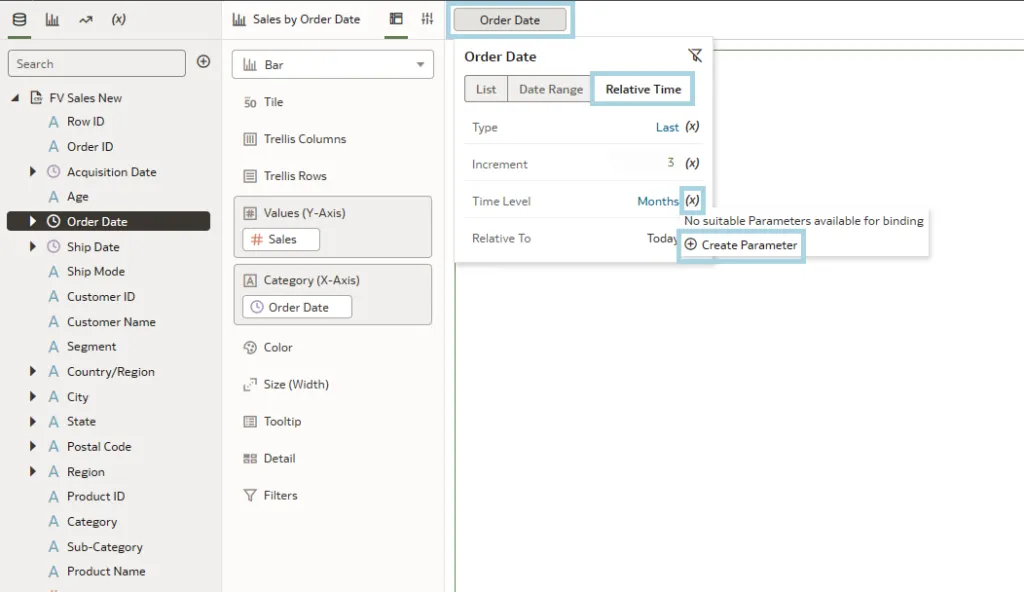Switch filter to List mode
1024x592 pixels.
[486, 89]
